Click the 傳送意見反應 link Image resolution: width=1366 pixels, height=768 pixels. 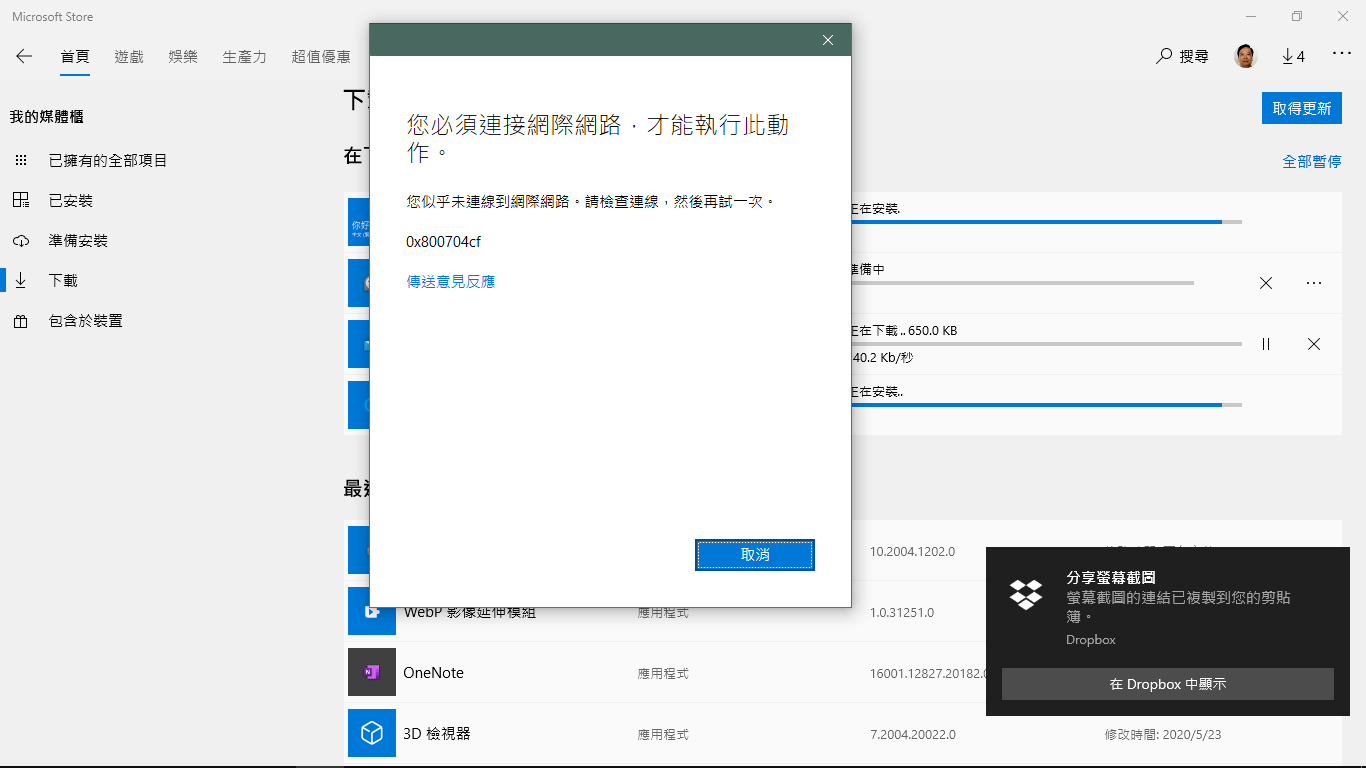coord(451,282)
